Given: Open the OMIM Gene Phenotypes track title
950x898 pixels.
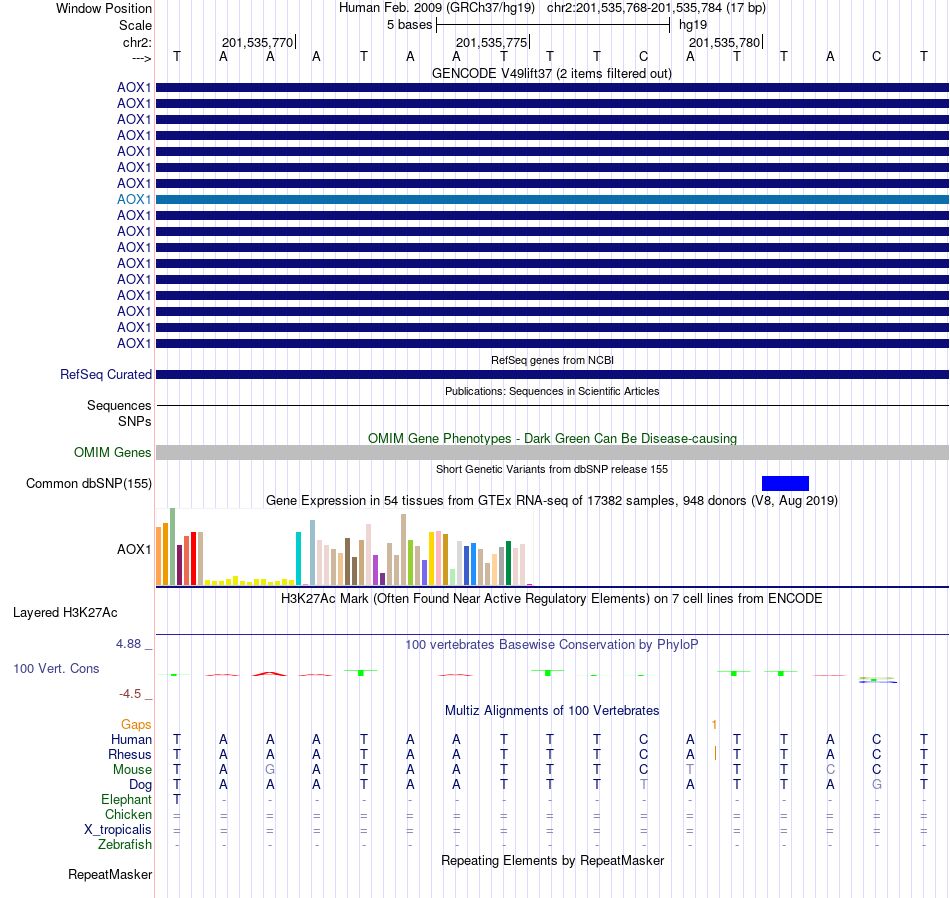Looking at the screenshot, I should point(552,438).
